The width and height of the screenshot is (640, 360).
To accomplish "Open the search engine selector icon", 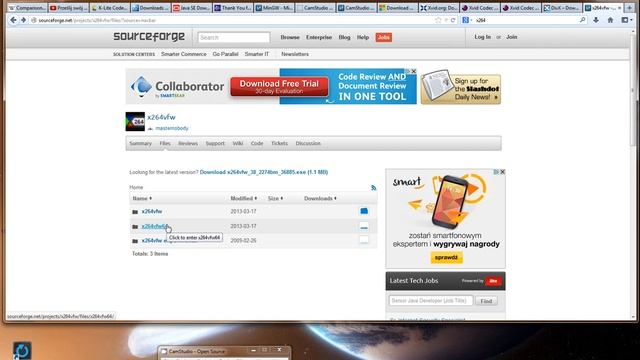I will coord(466,20).
